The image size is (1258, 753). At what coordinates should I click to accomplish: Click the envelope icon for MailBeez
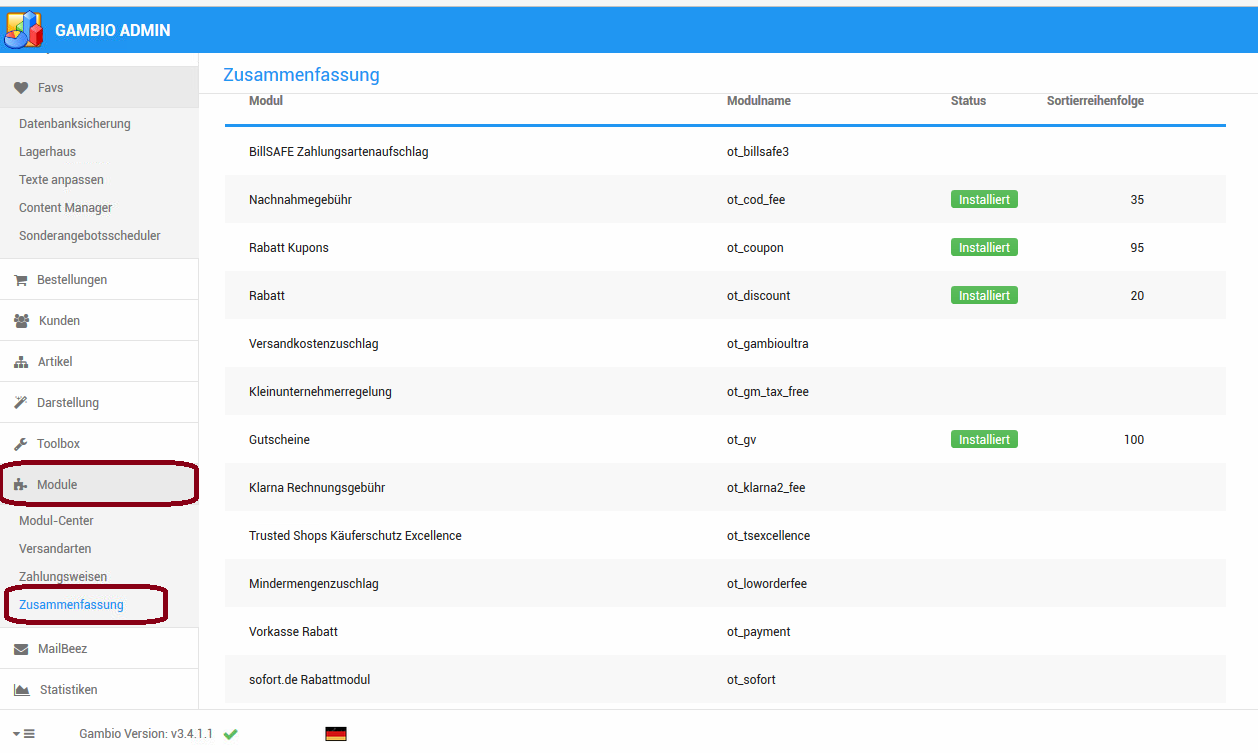coord(20,649)
